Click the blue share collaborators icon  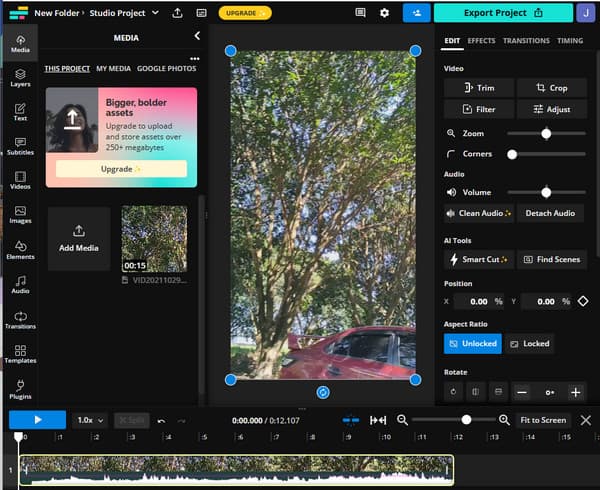point(417,13)
